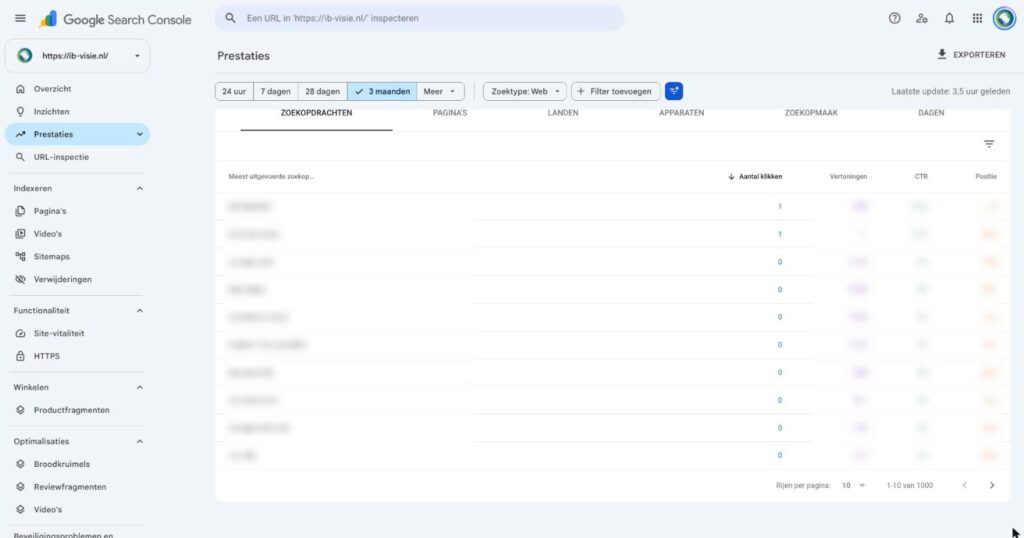Click the URL inspection search field
This screenshot has height=538, width=1024.
tap(419, 18)
